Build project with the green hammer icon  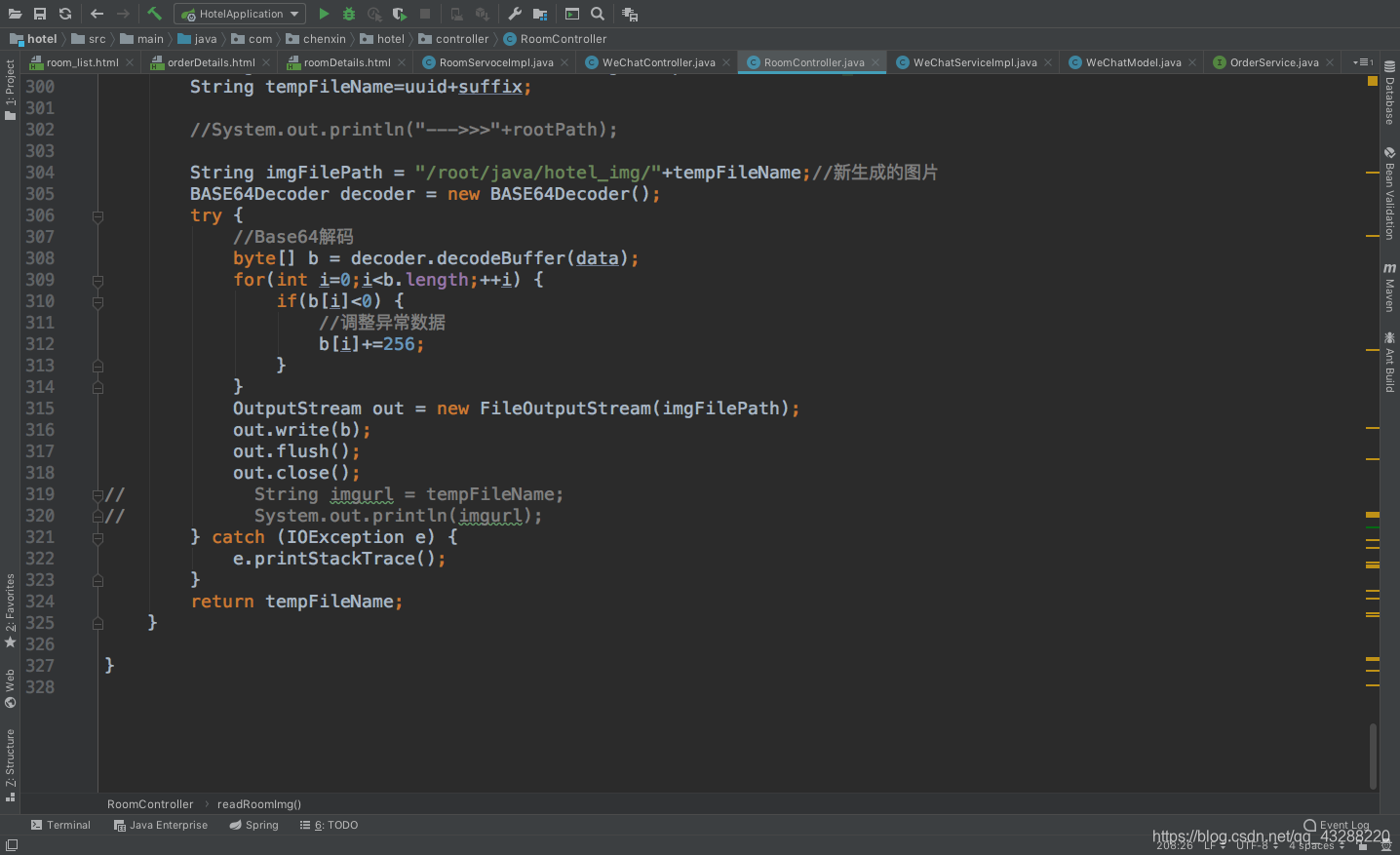pos(154,14)
